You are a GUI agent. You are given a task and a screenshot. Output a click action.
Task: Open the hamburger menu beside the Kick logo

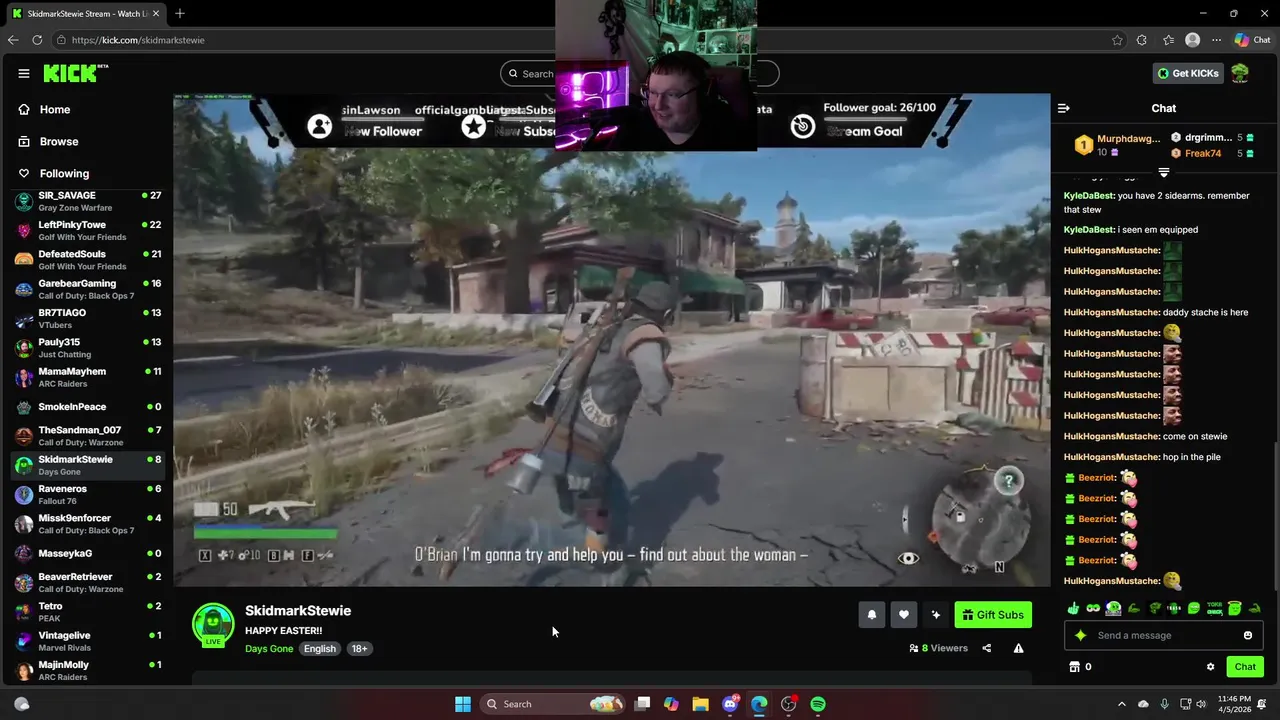click(24, 73)
